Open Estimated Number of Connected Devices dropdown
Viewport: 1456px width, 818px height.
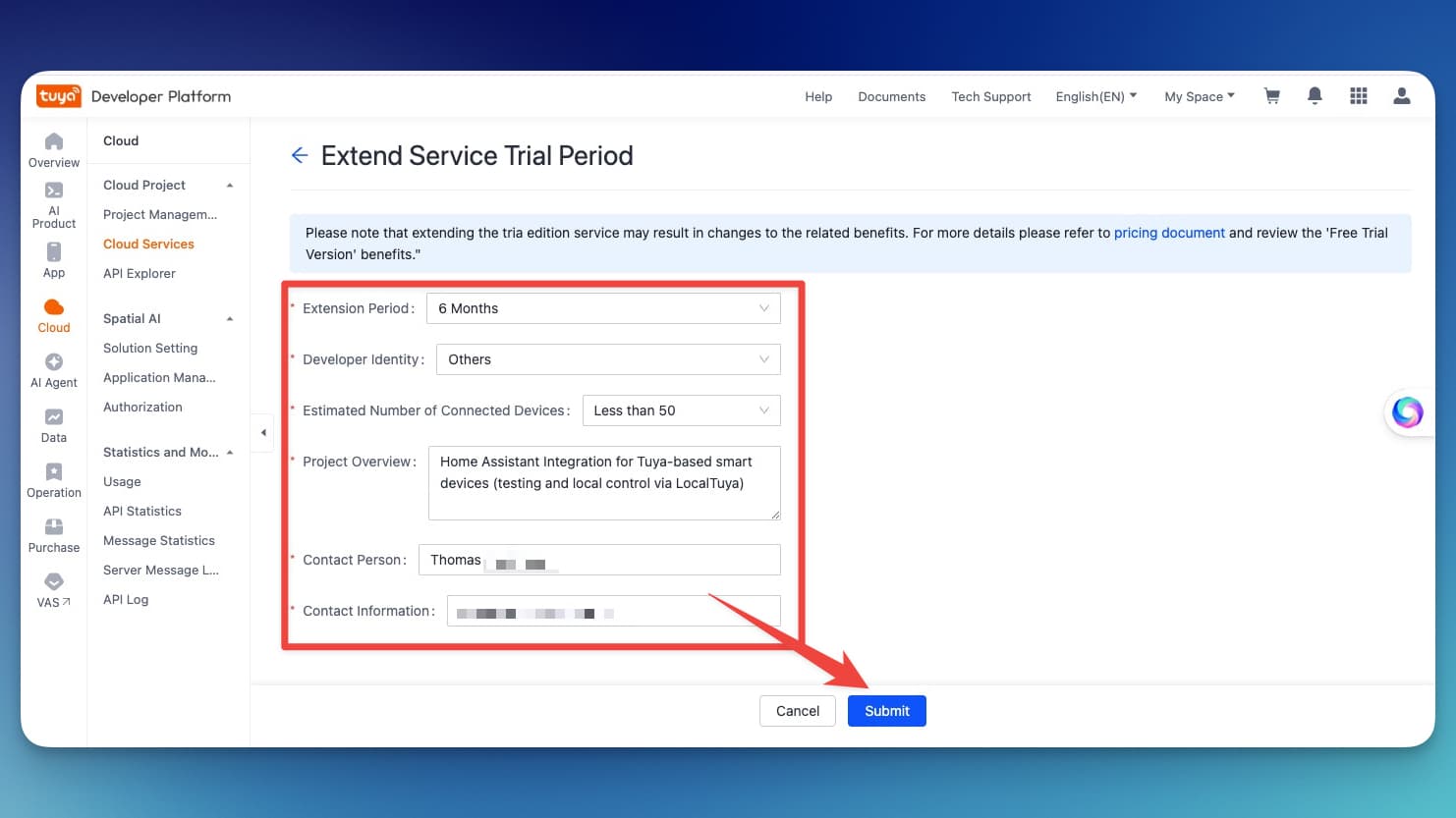pyautogui.click(x=681, y=410)
